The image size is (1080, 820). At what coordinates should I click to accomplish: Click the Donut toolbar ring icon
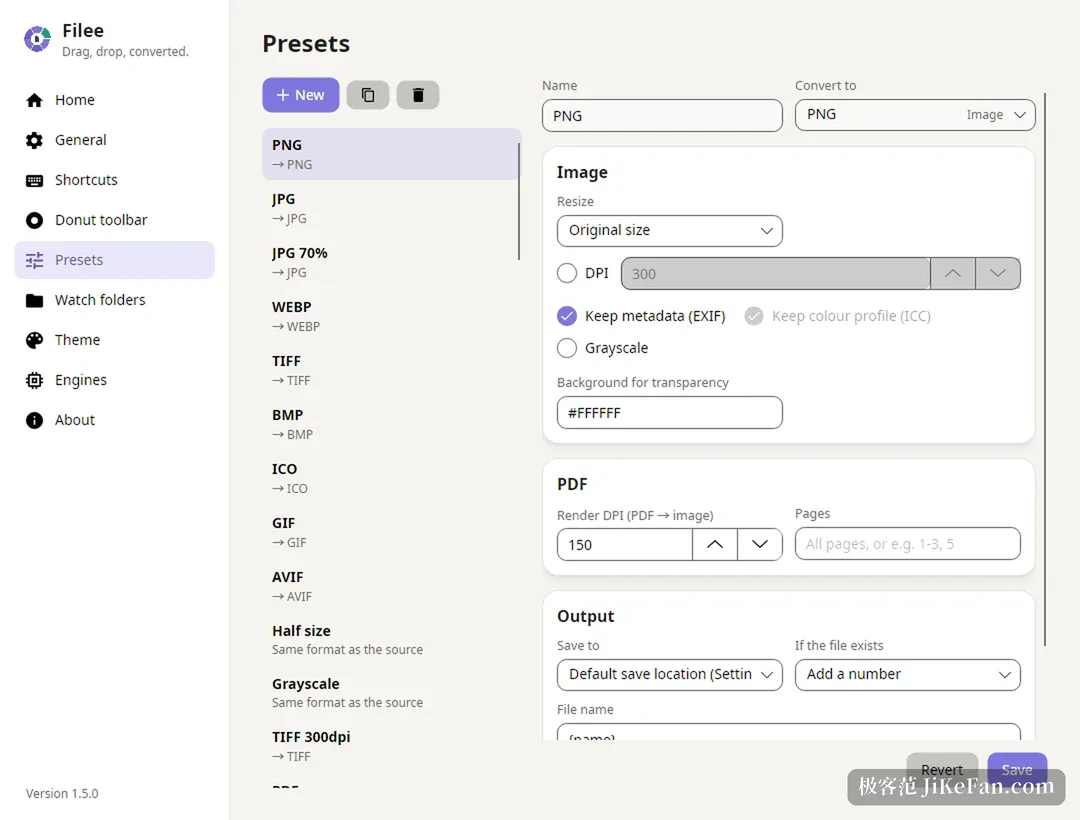coord(34,220)
